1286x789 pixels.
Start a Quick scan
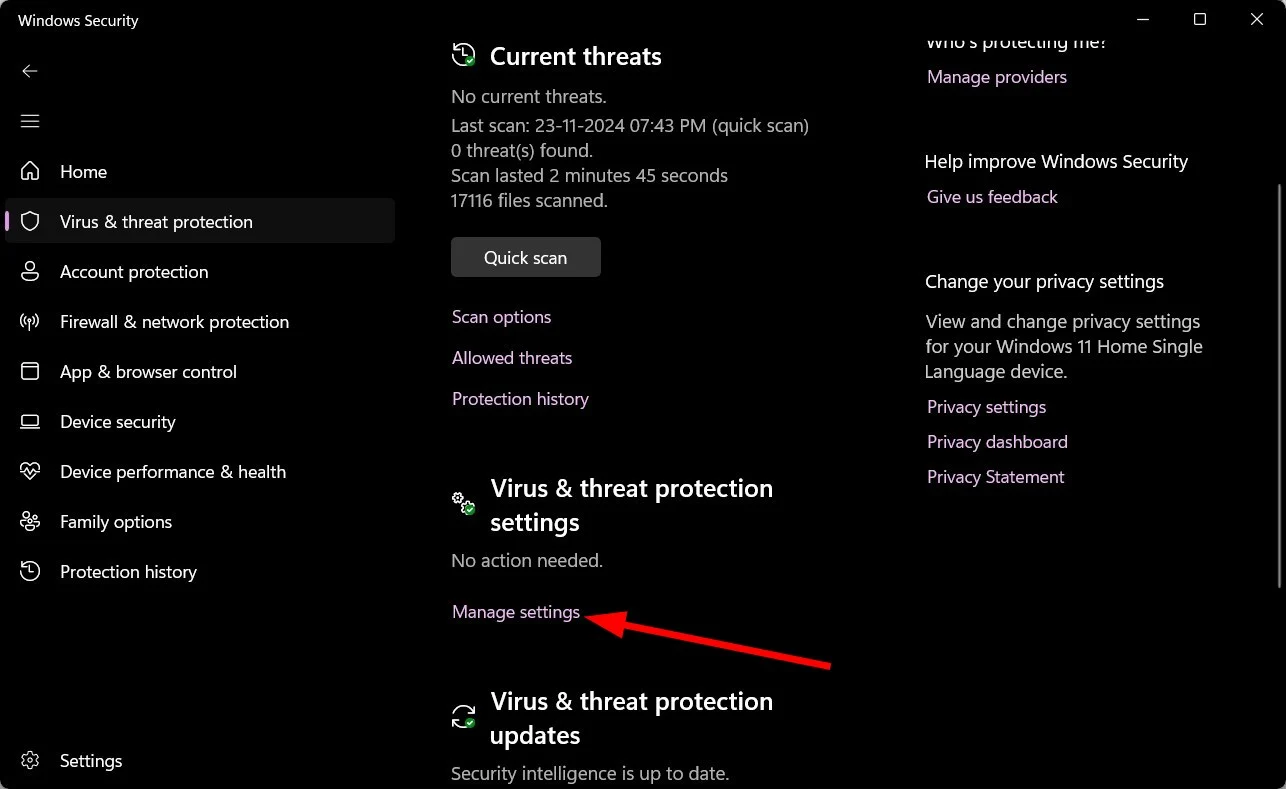click(x=525, y=257)
